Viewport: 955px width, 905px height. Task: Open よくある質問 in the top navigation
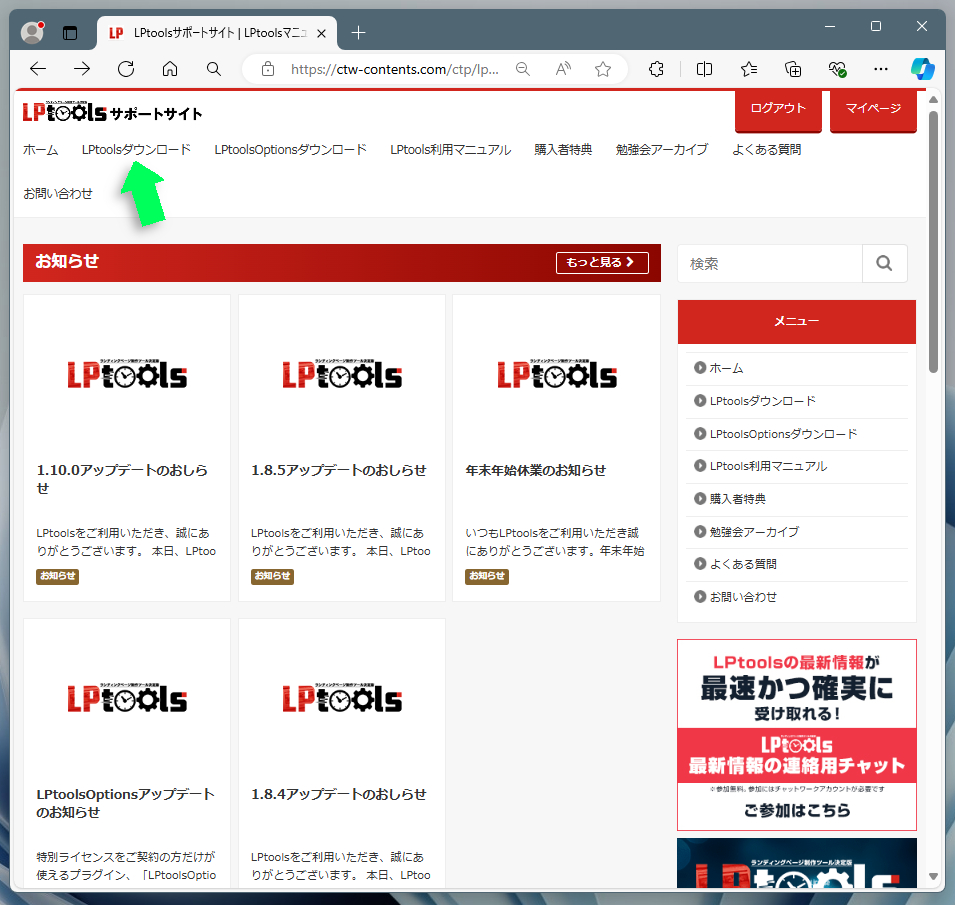(767, 150)
